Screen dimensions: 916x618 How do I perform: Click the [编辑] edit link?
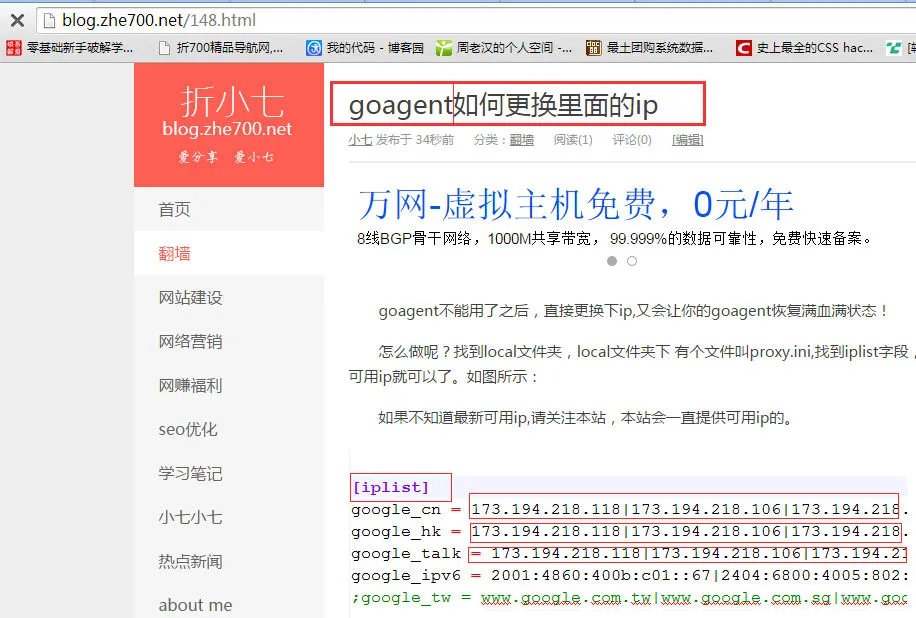[687, 140]
